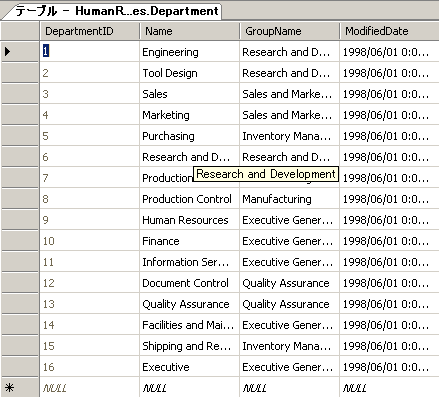Select row header for department 2
Image resolution: width=439 pixels, height=397 pixels.
tap(20, 73)
